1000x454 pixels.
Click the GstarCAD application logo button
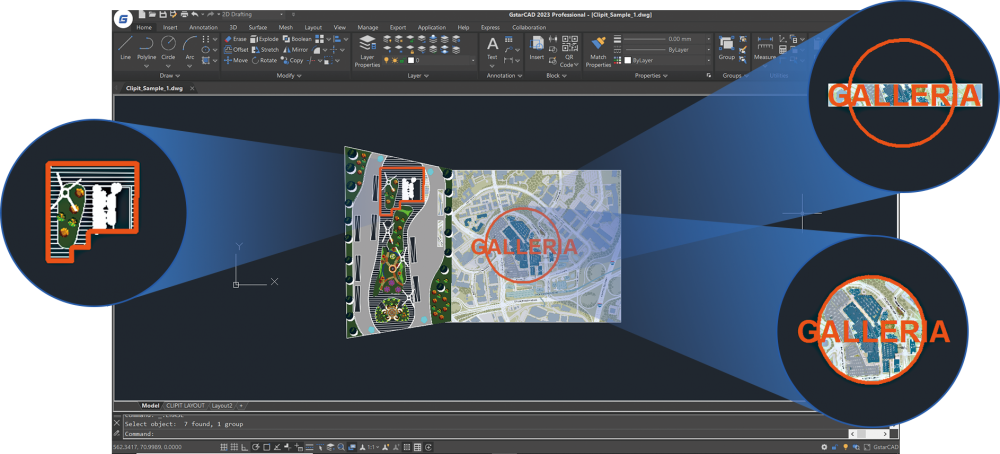click(x=122, y=18)
